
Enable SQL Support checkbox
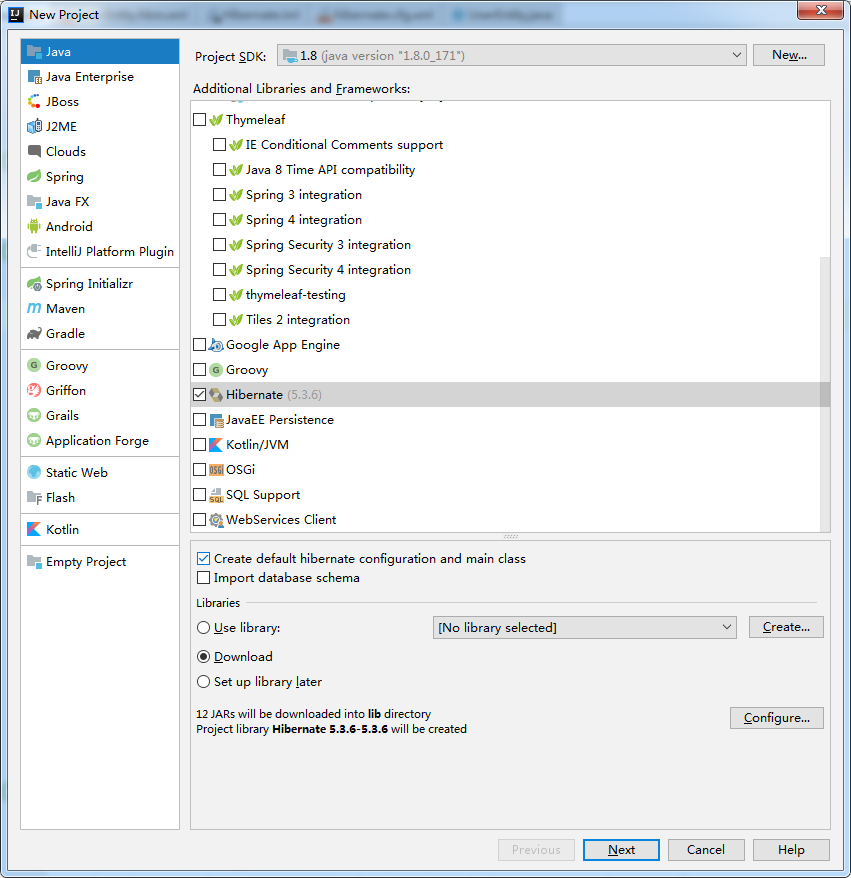point(199,494)
